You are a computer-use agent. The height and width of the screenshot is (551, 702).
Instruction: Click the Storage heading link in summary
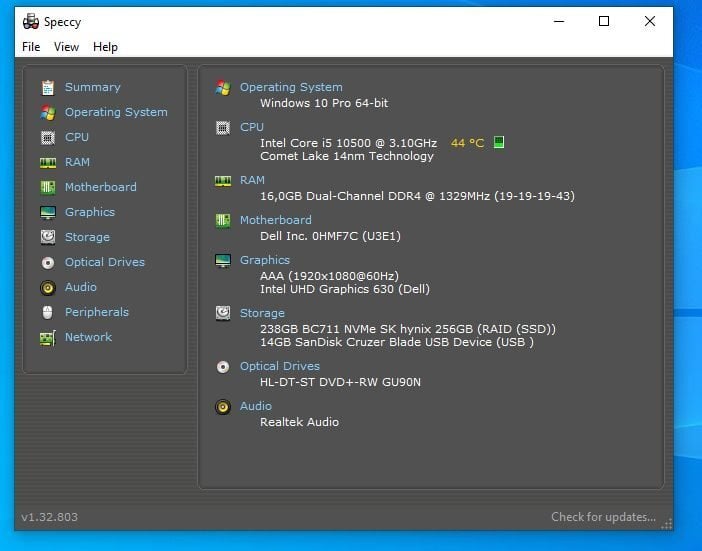pos(262,313)
